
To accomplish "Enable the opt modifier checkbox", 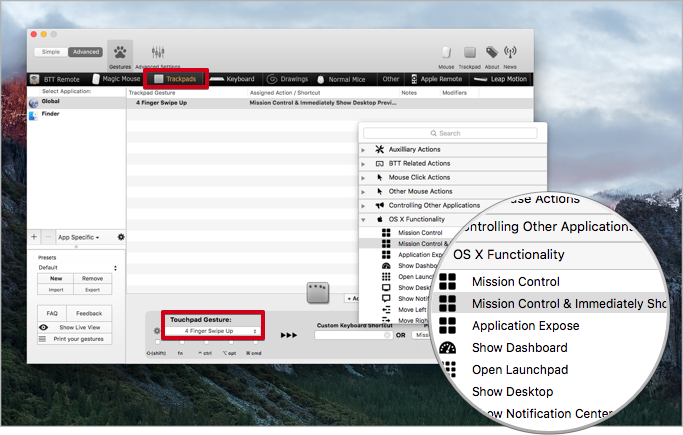I will coord(230,343).
